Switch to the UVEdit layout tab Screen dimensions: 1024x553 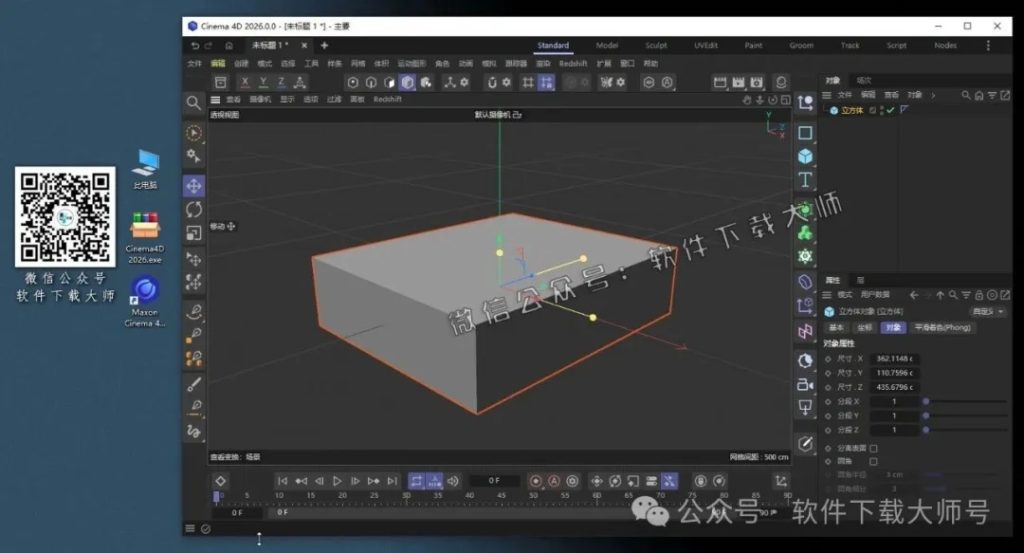point(706,45)
